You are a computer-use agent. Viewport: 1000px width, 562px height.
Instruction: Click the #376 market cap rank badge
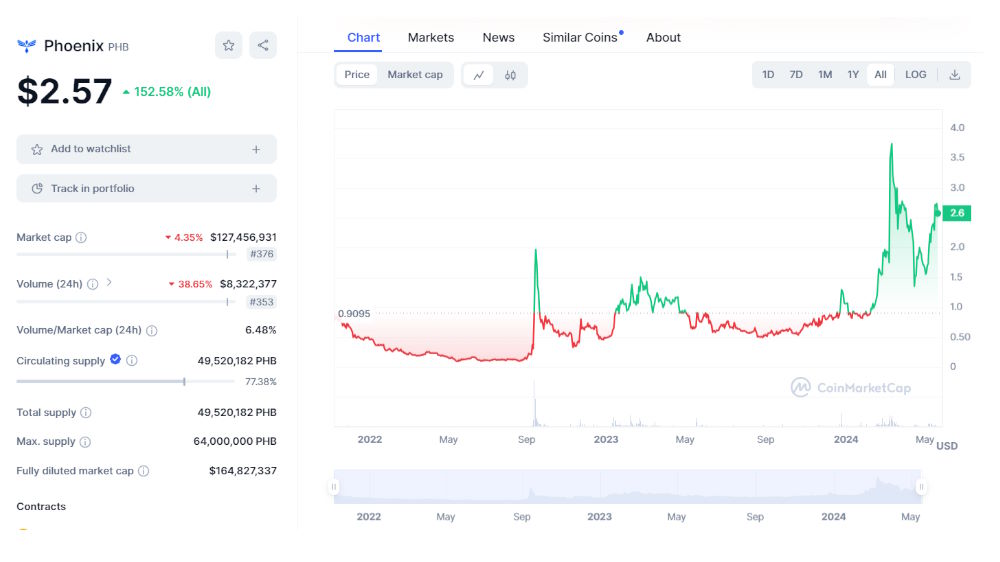tap(261, 255)
